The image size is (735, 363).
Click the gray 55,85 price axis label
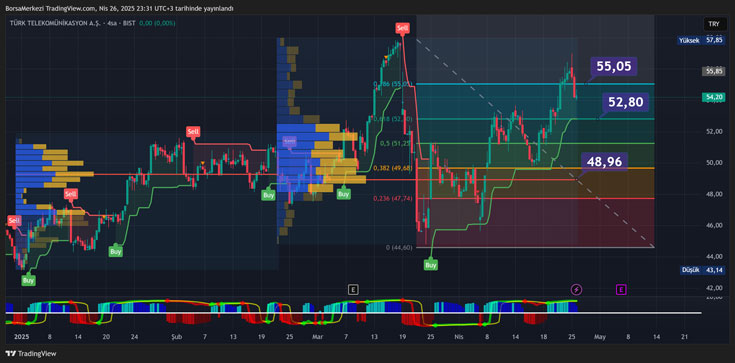pyautogui.click(x=713, y=71)
